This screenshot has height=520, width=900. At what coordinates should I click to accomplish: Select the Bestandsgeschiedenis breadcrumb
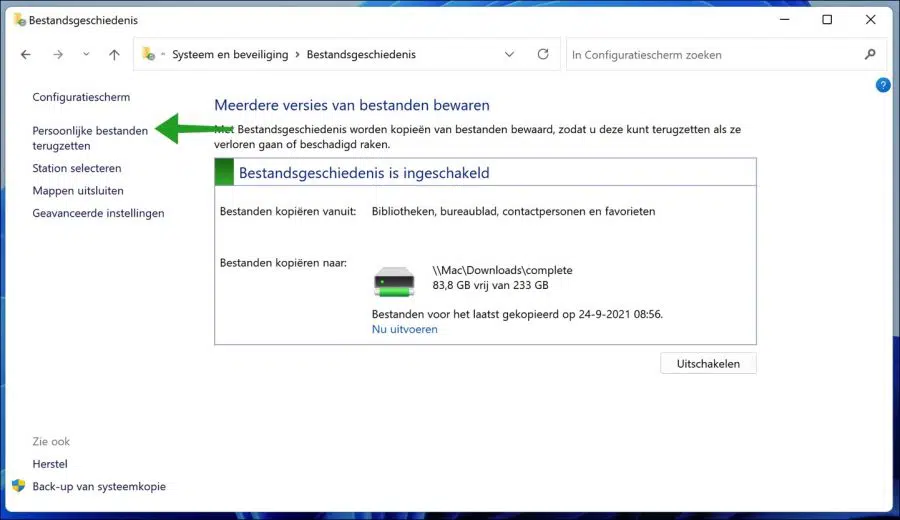pos(361,55)
